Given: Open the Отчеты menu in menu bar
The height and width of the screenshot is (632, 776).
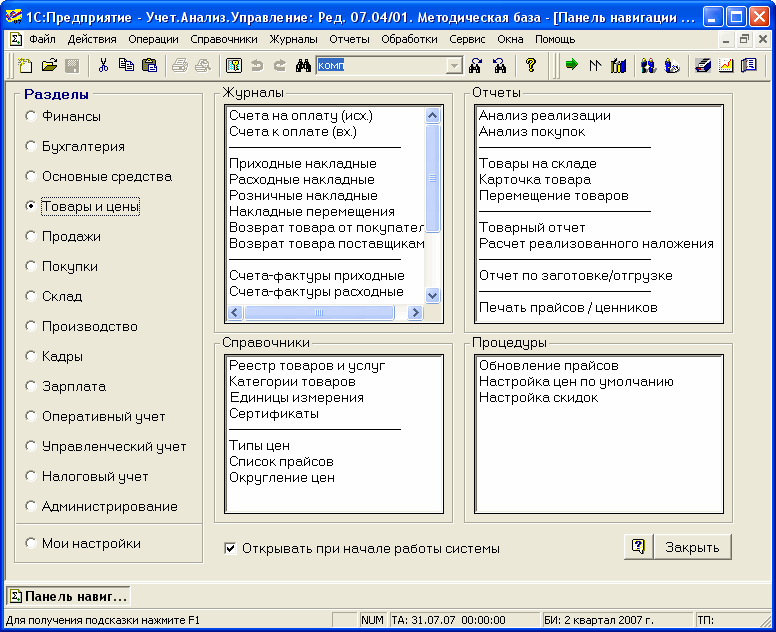Looking at the screenshot, I should (x=349, y=39).
